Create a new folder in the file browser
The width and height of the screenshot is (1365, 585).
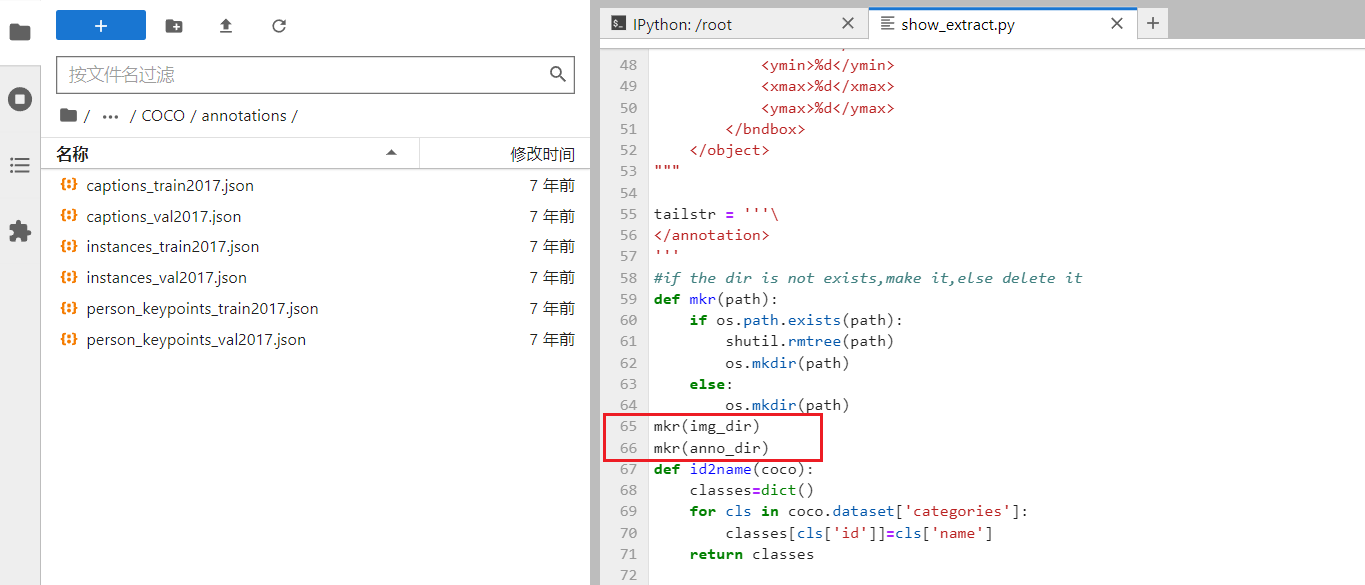pyautogui.click(x=173, y=25)
